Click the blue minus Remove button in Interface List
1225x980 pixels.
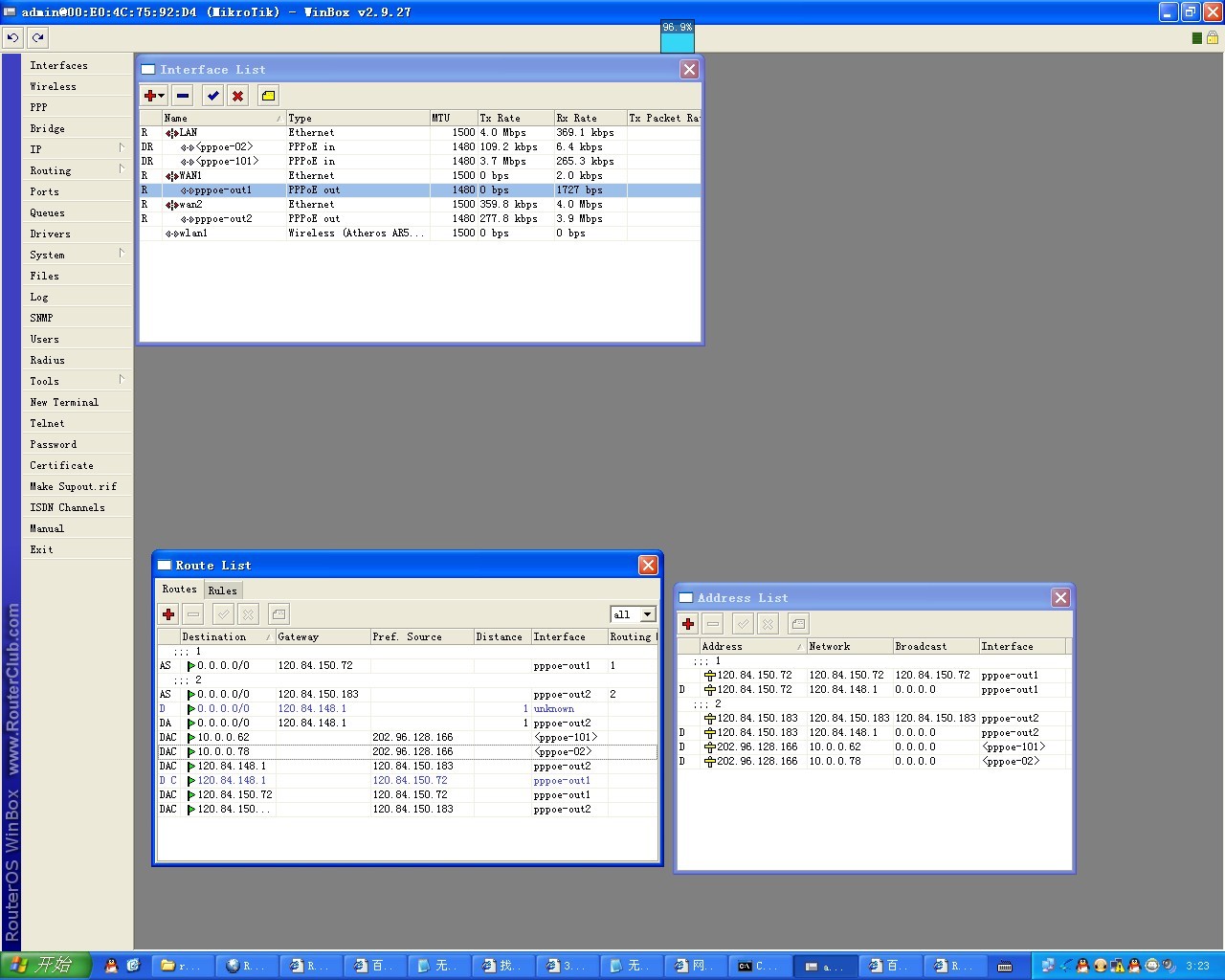click(x=183, y=96)
